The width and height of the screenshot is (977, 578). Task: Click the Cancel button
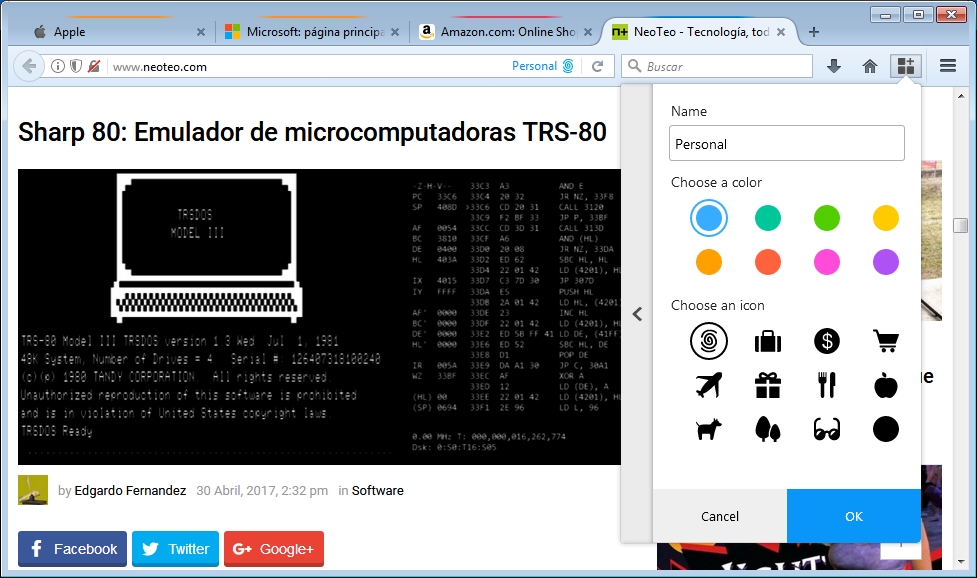(x=720, y=516)
